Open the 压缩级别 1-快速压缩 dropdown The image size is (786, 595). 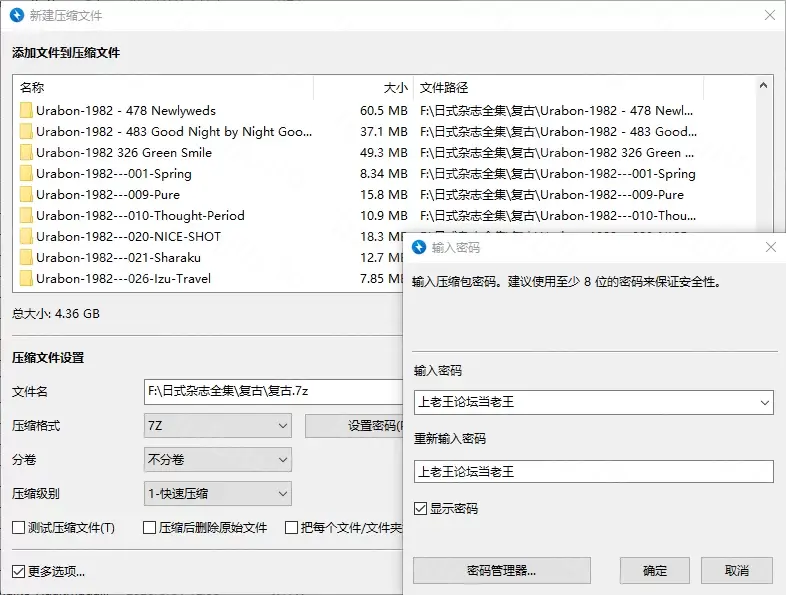pyautogui.click(x=218, y=493)
